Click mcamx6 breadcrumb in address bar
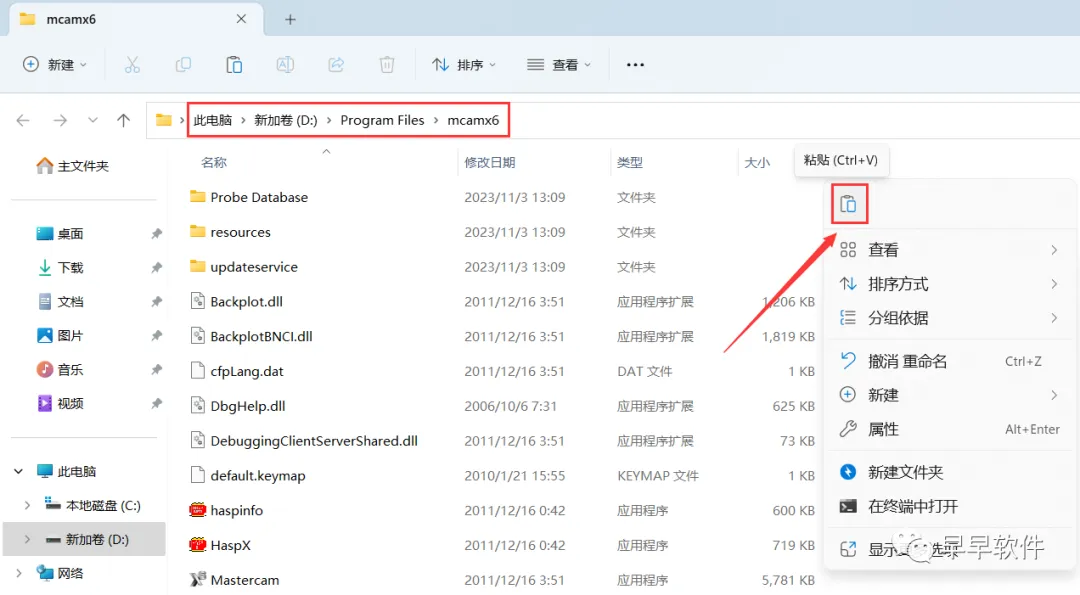 click(473, 121)
